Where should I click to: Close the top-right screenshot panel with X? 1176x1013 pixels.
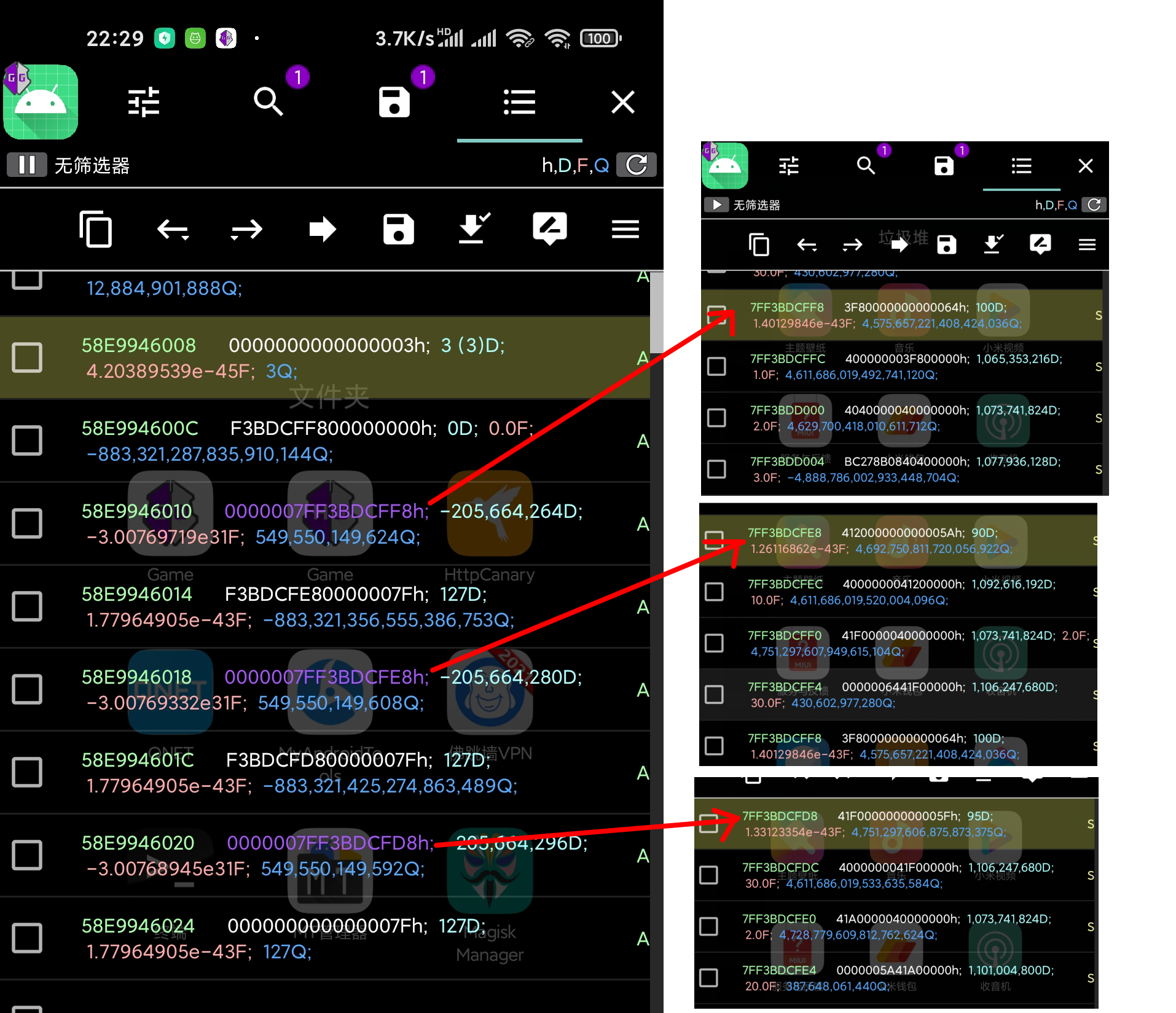coord(1086,166)
